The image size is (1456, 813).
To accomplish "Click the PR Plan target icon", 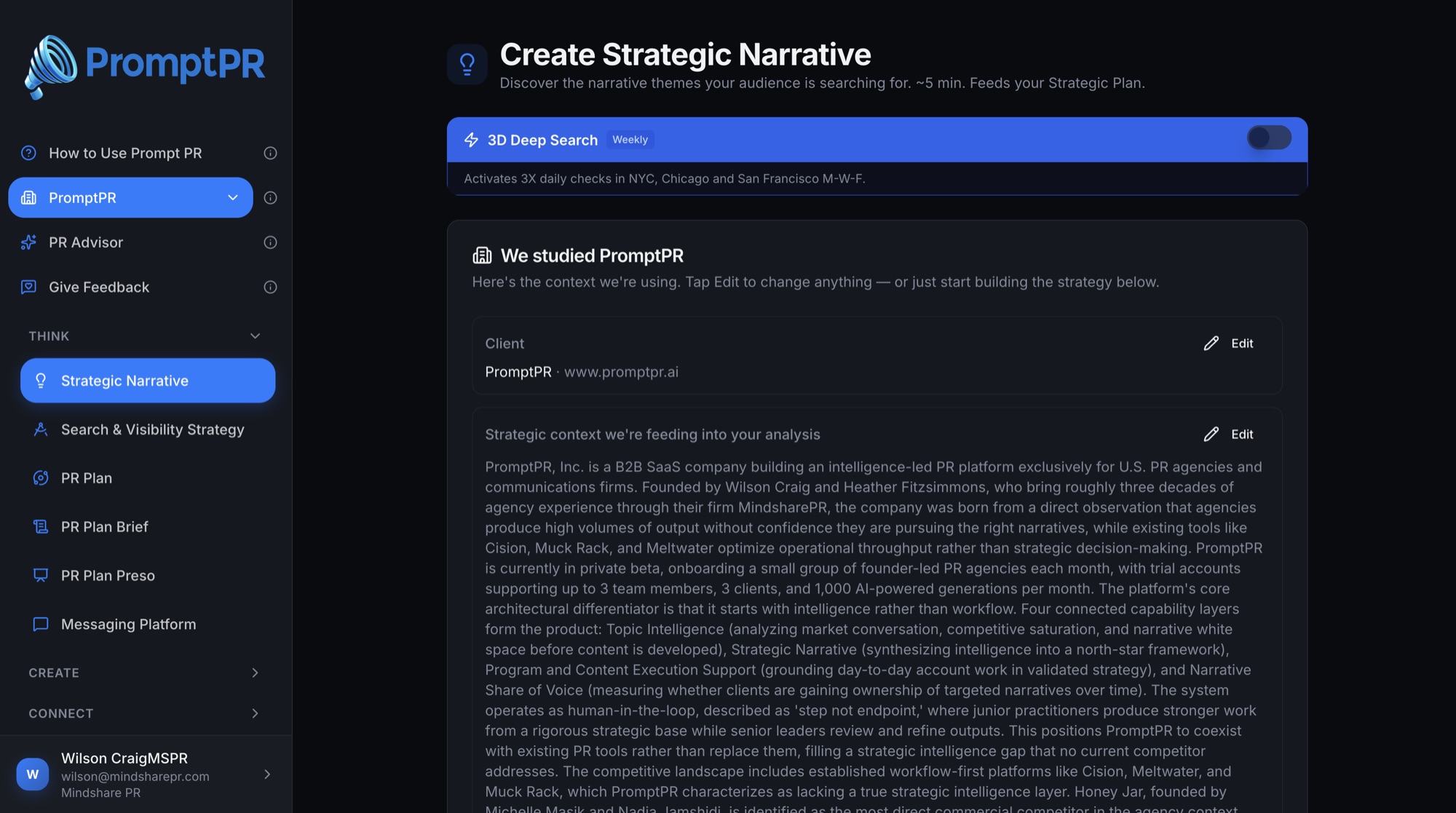I will pyautogui.click(x=41, y=478).
